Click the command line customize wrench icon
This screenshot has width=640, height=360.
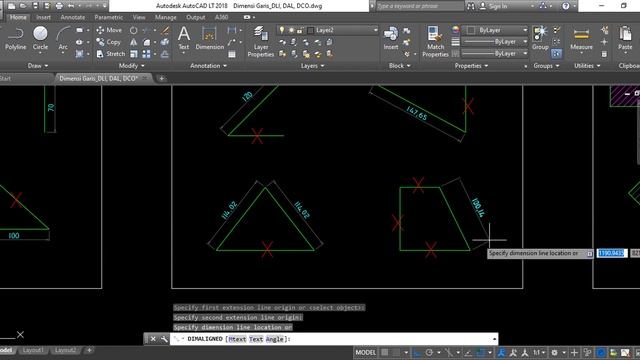coord(164,339)
